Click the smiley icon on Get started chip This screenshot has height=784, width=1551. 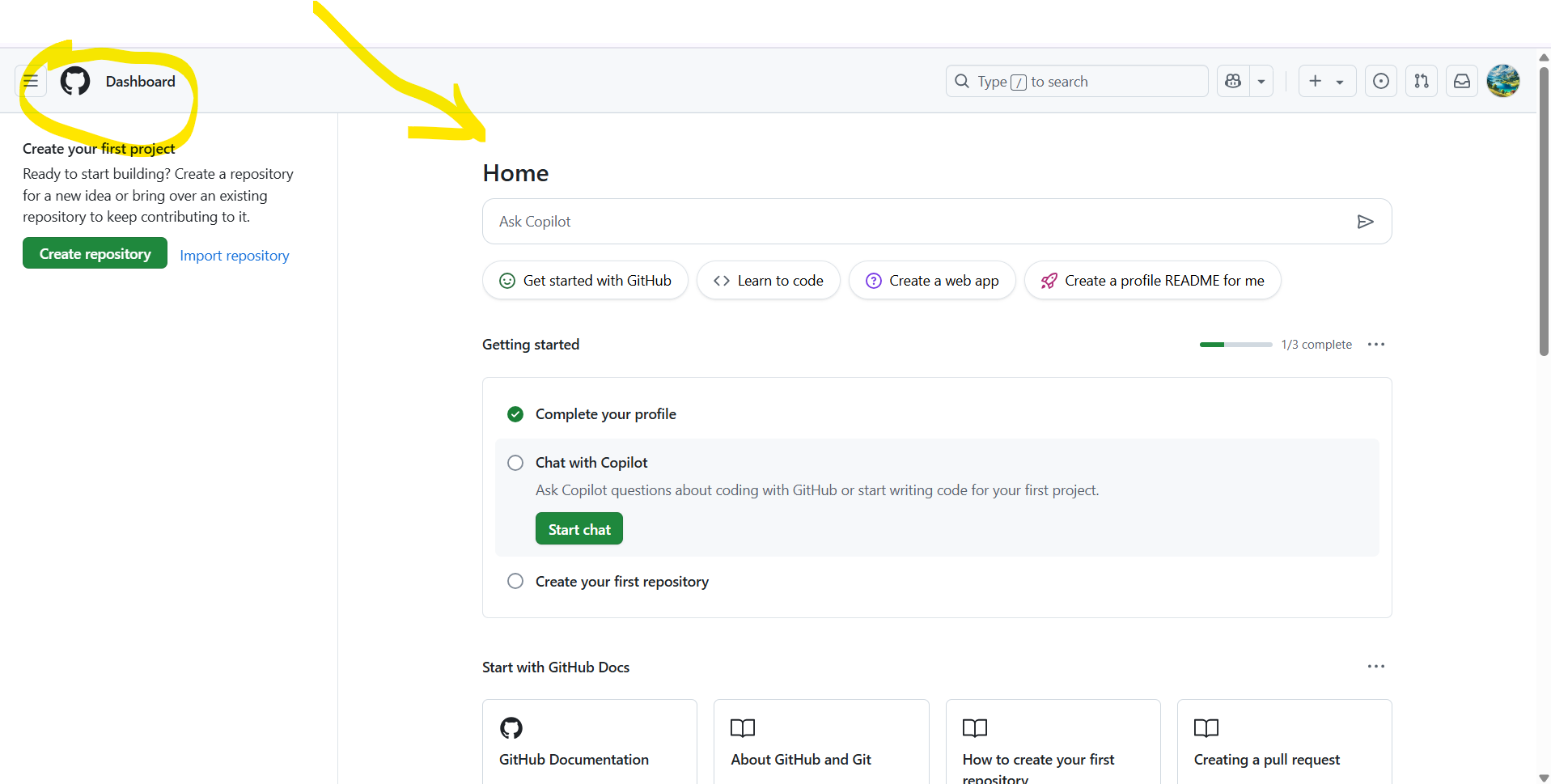tap(507, 281)
